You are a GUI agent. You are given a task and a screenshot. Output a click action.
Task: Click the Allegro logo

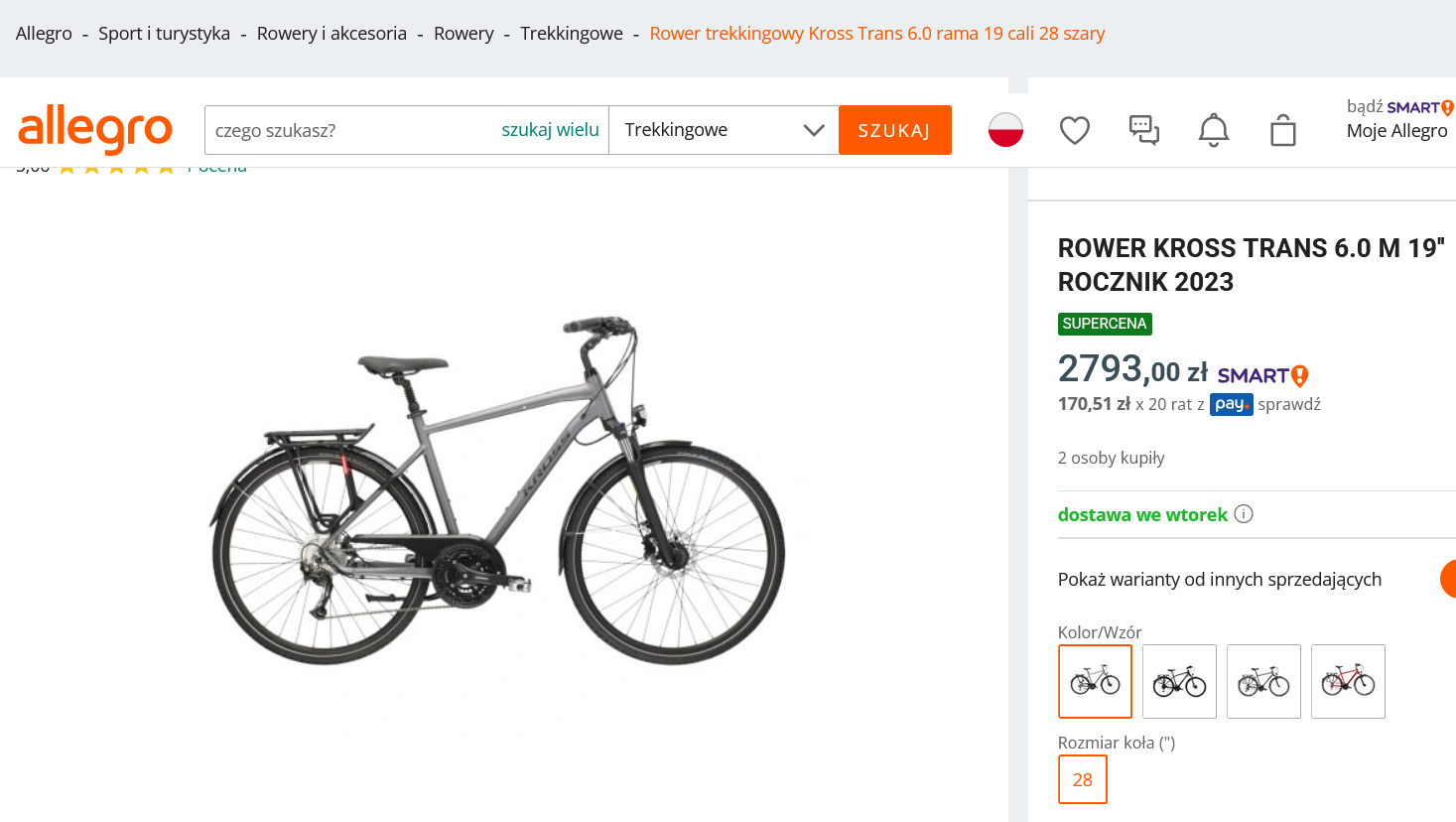tap(95, 130)
